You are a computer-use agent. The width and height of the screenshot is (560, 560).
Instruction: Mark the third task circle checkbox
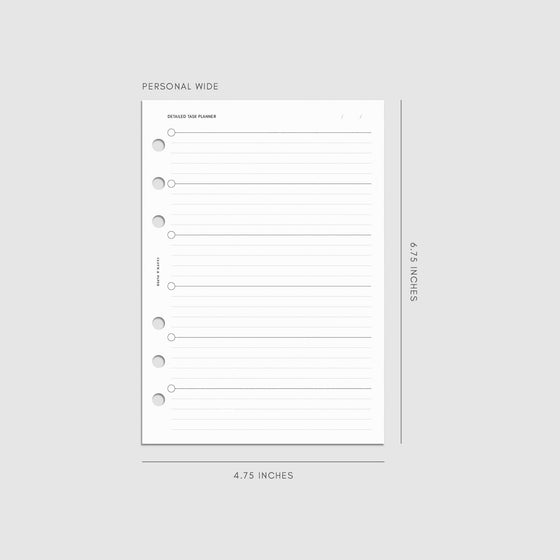[171, 235]
